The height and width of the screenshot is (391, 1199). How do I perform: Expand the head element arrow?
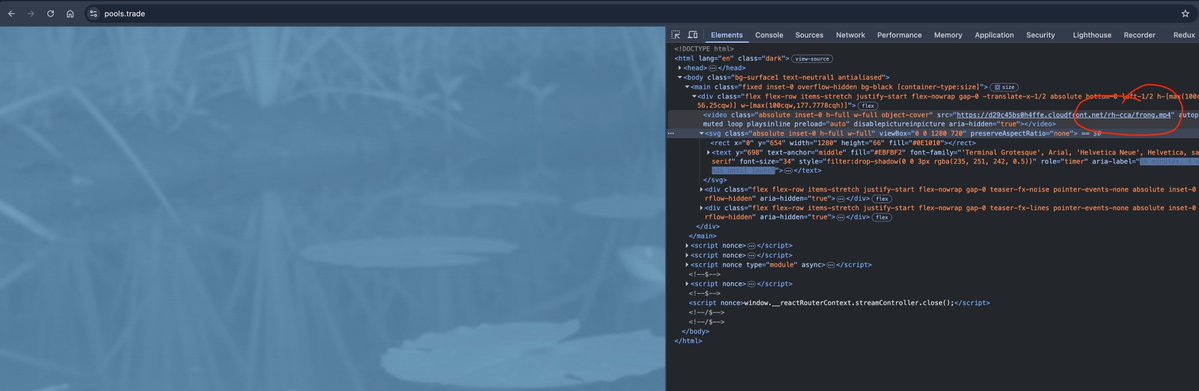[x=680, y=68]
